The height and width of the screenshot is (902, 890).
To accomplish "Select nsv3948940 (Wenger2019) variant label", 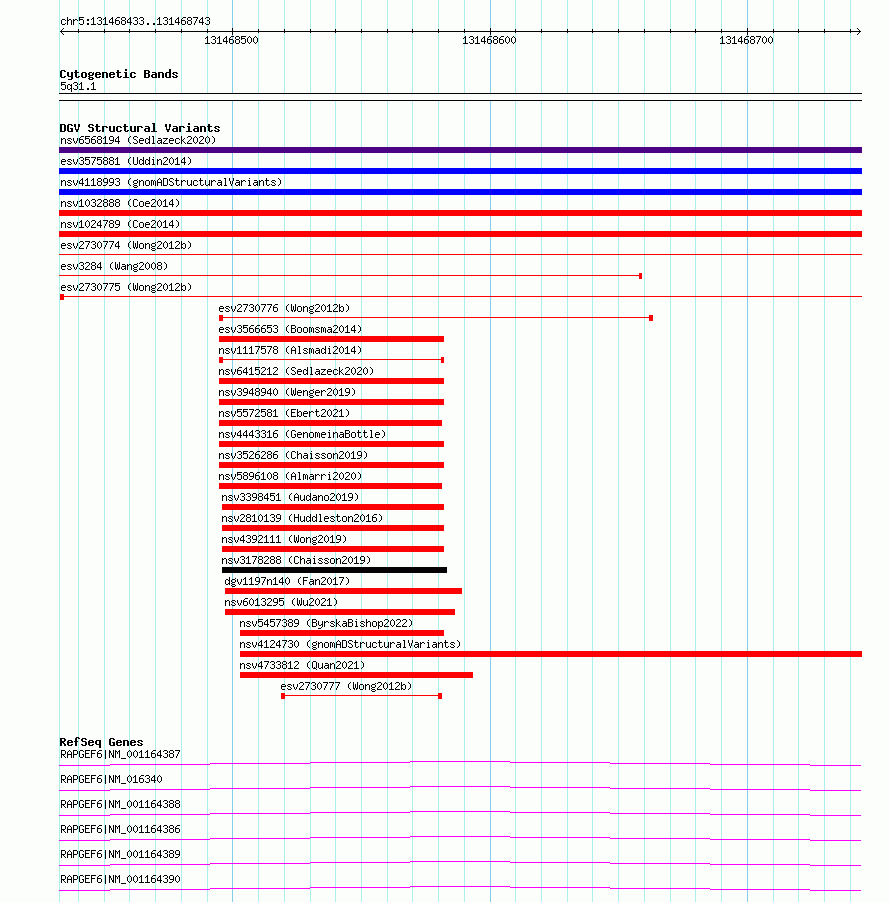I will pos(287,392).
